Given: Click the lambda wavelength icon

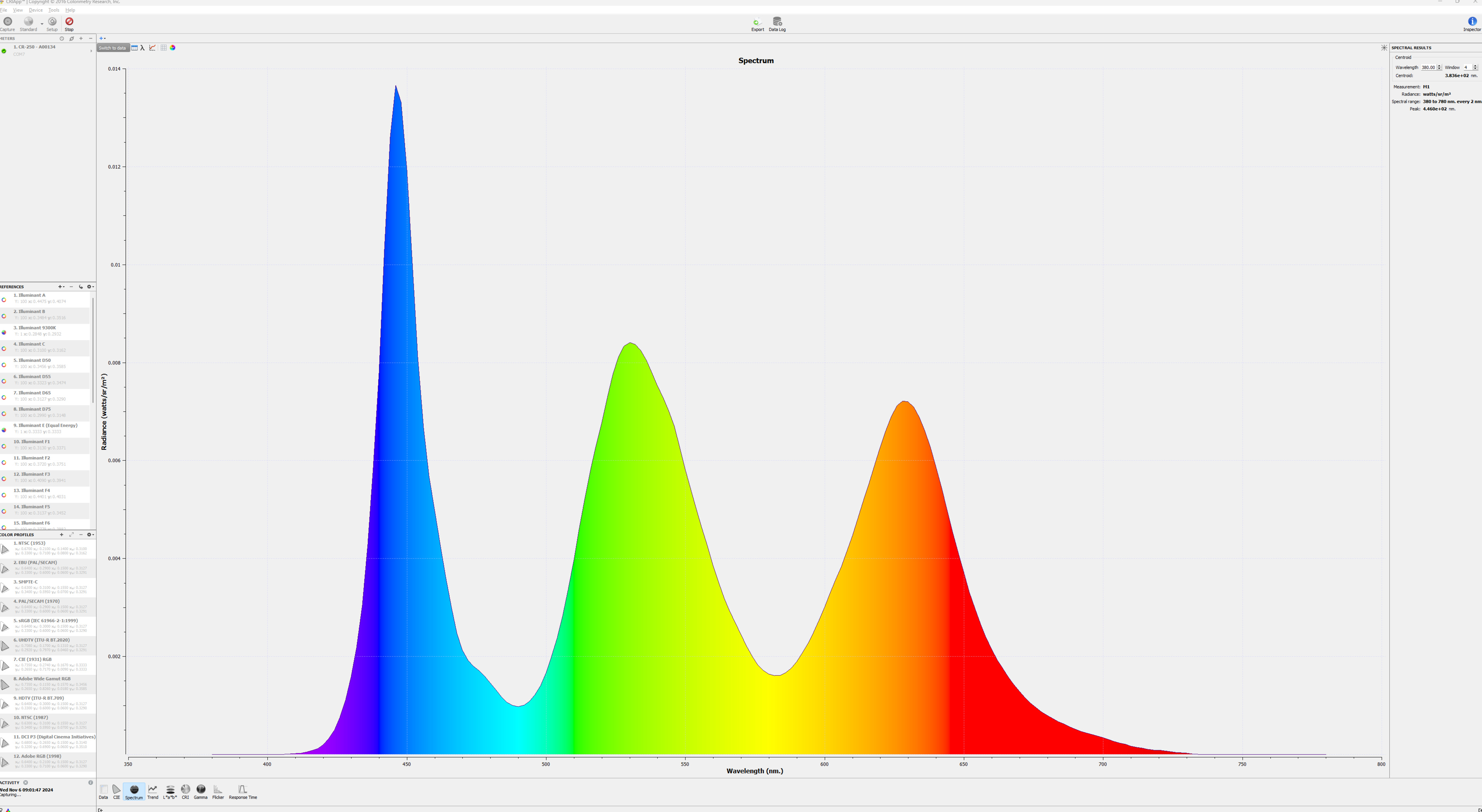Looking at the screenshot, I should click(x=143, y=48).
